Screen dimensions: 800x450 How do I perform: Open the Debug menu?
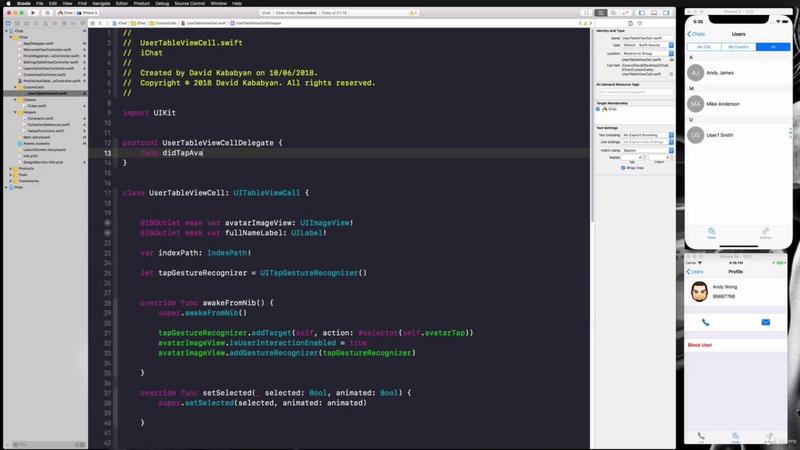click(162, 3)
